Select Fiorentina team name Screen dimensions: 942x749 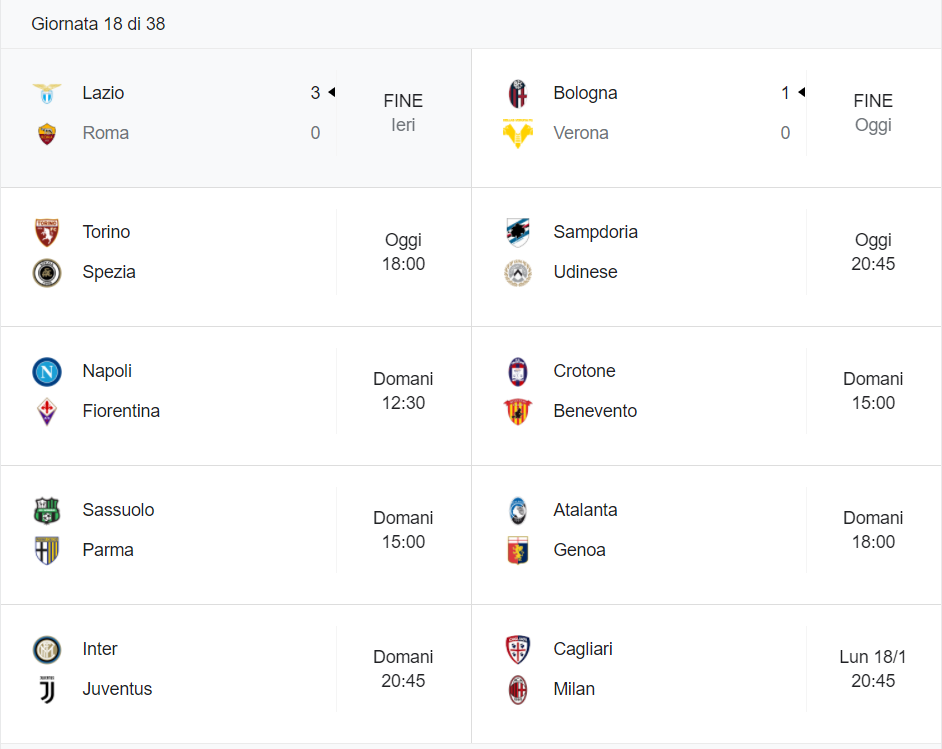[121, 411]
